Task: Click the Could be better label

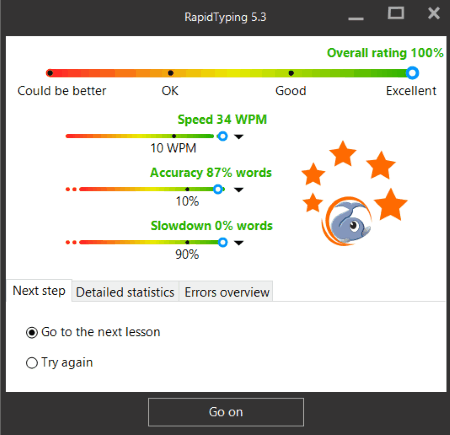Action: (62, 91)
